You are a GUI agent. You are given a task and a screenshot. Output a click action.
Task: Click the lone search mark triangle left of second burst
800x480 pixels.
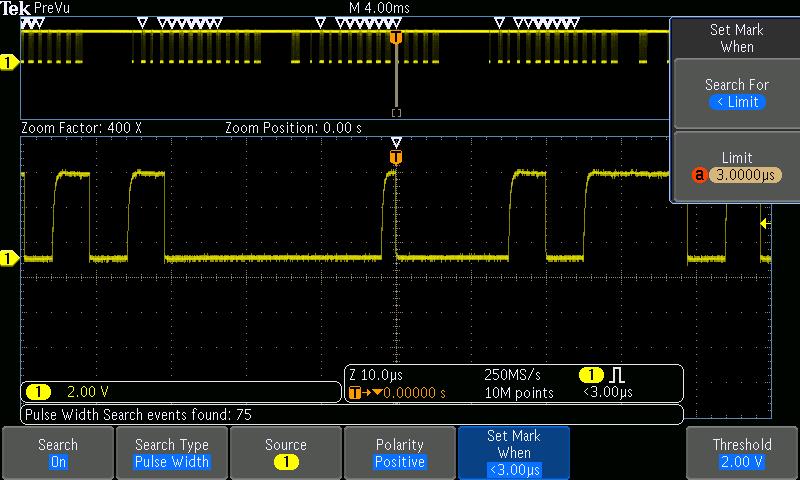coord(143,23)
